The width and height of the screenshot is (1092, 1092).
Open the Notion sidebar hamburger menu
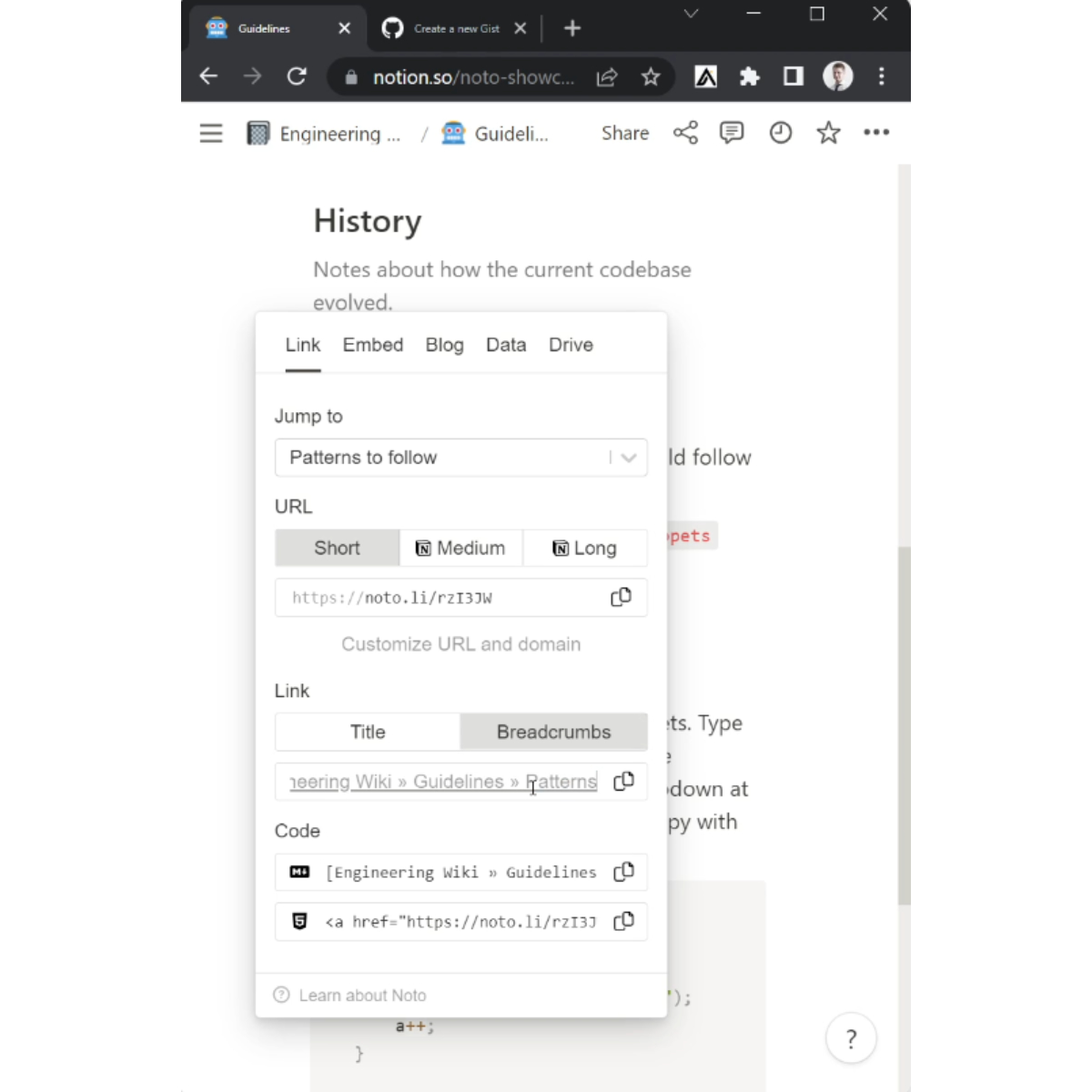pyautogui.click(x=211, y=134)
